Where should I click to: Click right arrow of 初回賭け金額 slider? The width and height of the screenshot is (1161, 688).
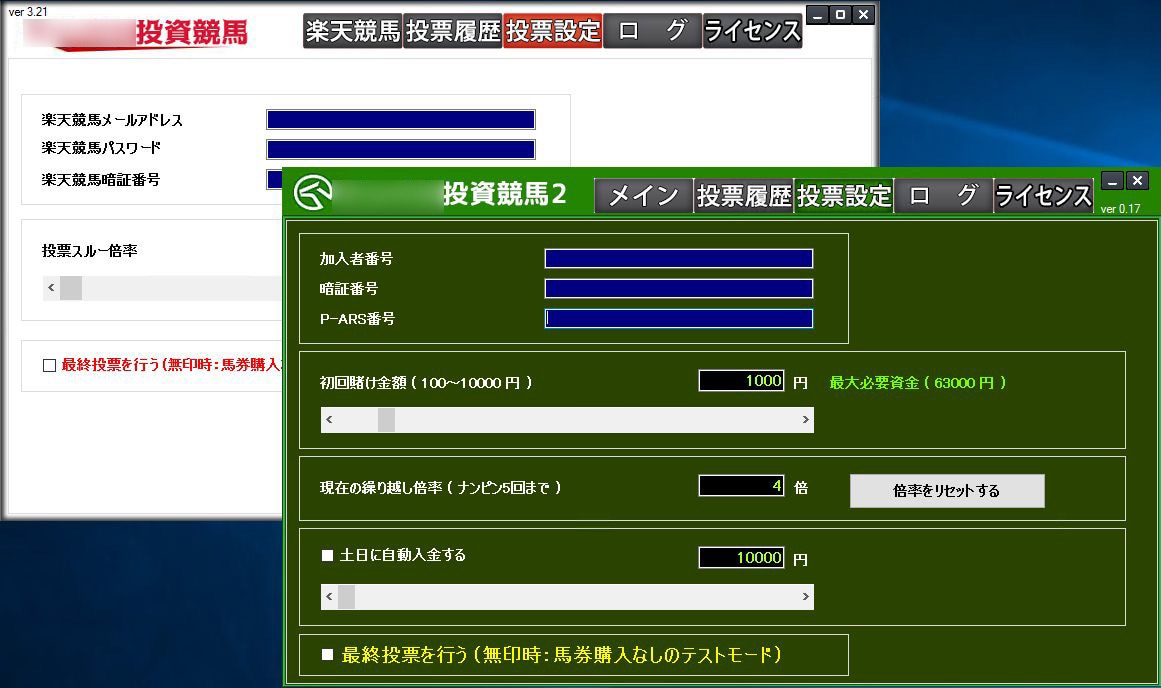click(x=806, y=420)
